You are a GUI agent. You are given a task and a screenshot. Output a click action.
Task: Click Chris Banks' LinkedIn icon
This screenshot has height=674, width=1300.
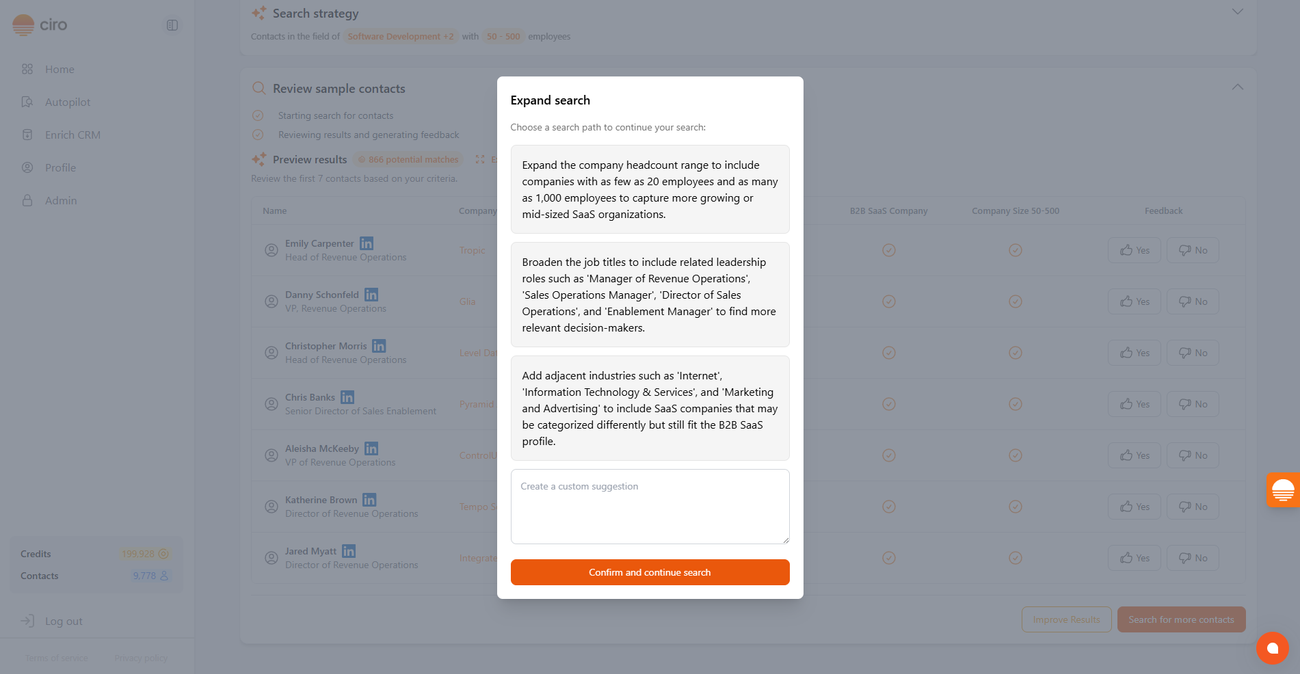[x=347, y=397]
